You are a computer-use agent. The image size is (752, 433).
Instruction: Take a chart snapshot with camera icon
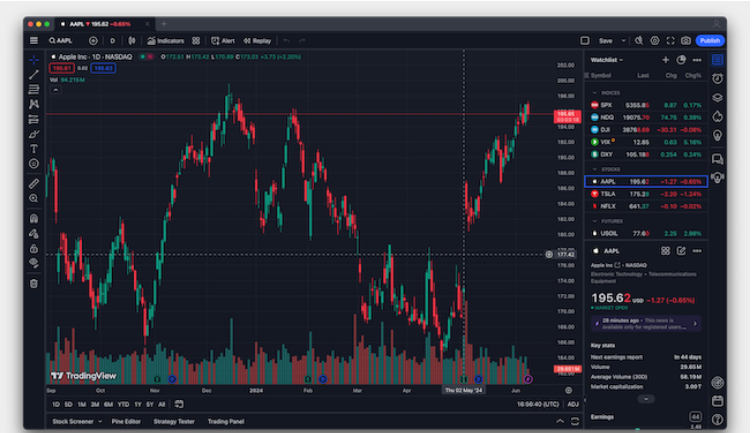click(686, 41)
